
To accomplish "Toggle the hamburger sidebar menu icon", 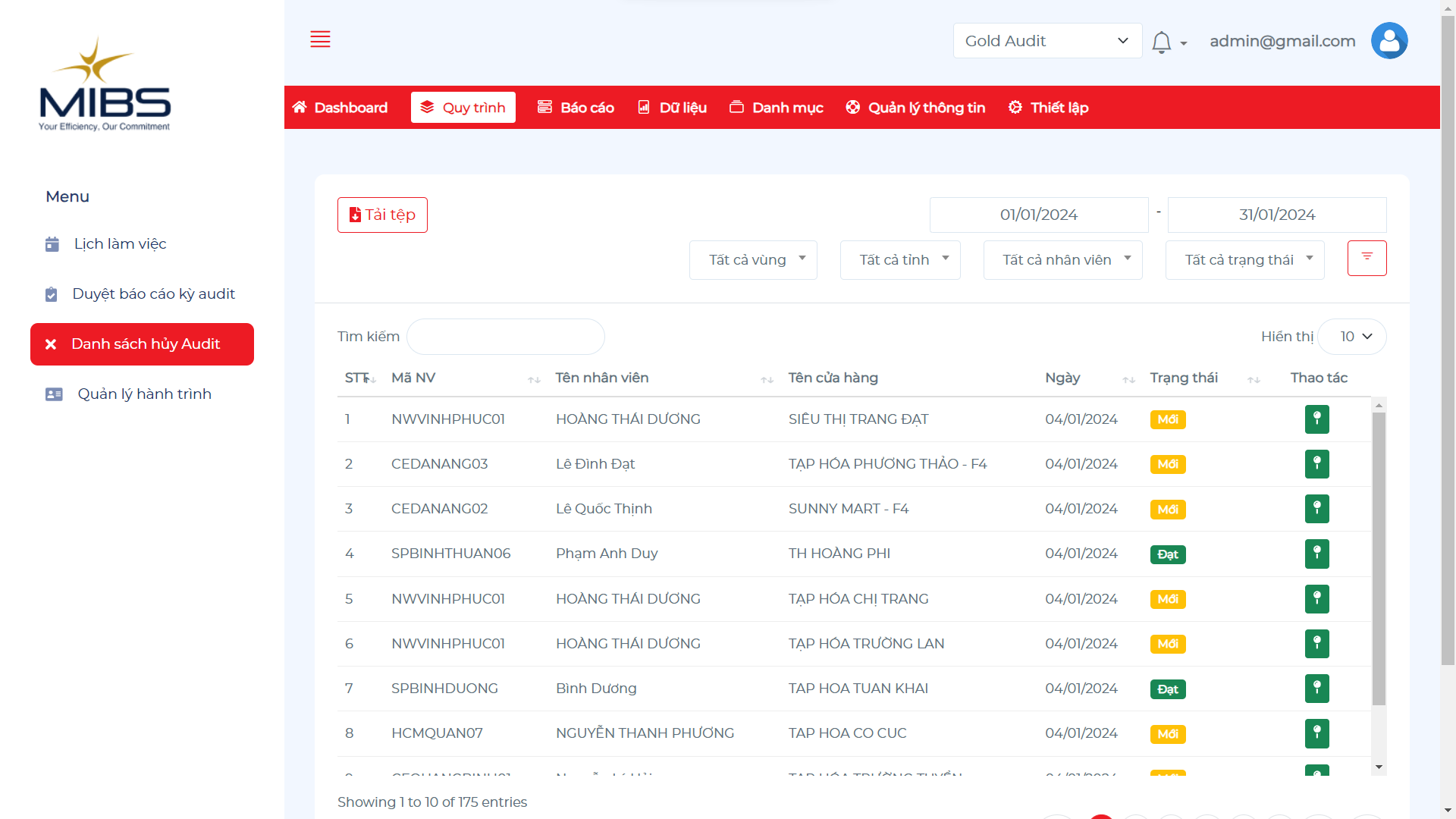I will (x=320, y=39).
